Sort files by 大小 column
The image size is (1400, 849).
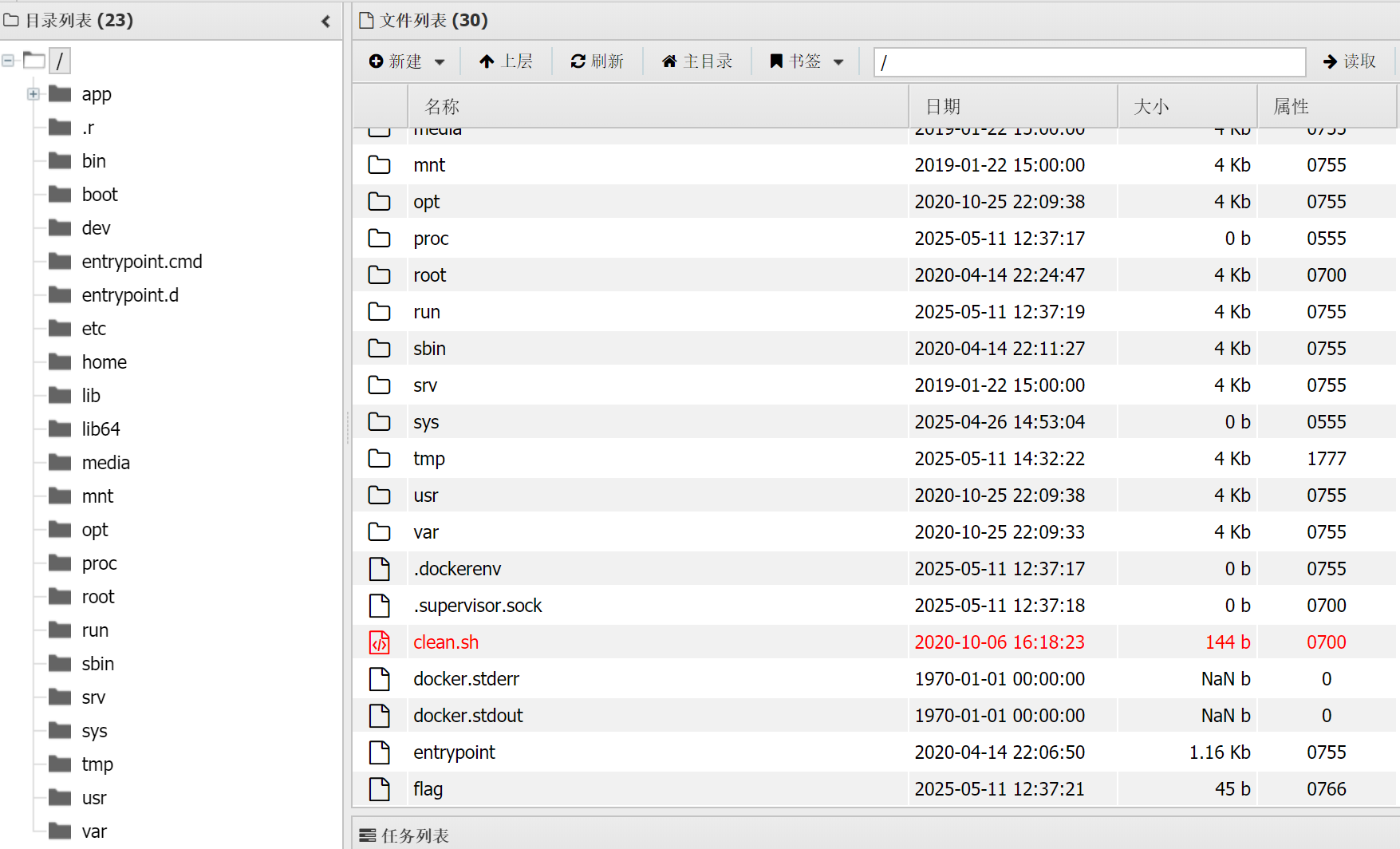(1187, 106)
